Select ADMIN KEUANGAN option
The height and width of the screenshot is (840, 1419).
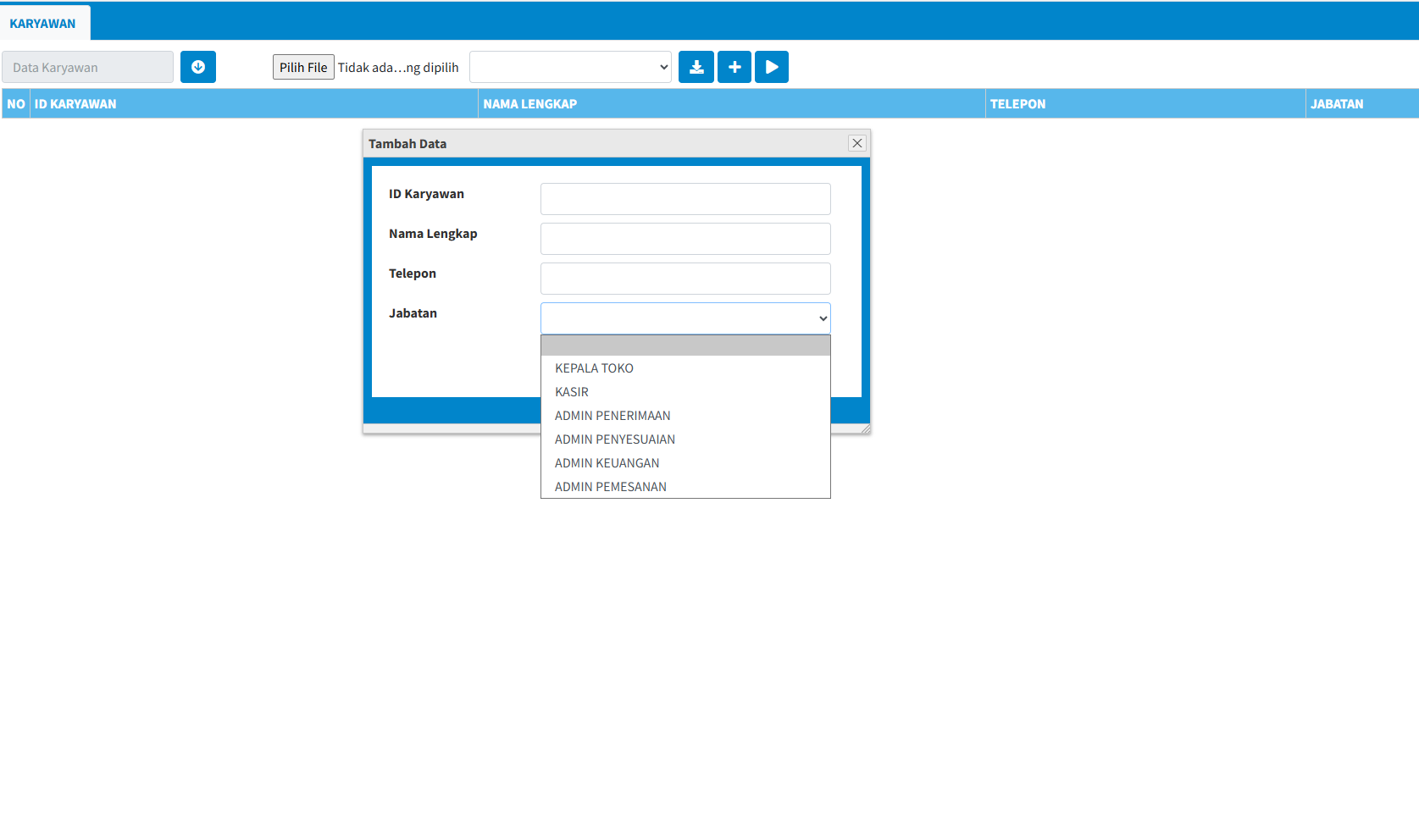pyautogui.click(x=685, y=463)
